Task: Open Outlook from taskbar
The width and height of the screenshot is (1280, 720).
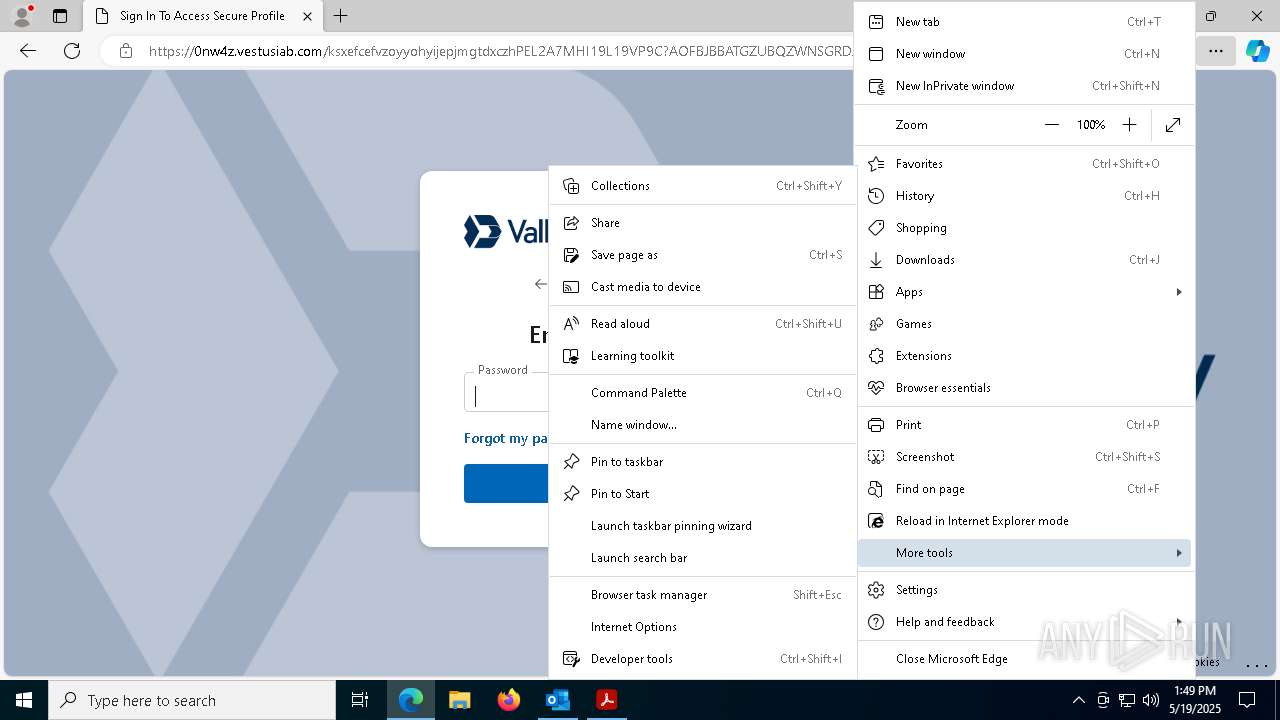Action: 557,700
